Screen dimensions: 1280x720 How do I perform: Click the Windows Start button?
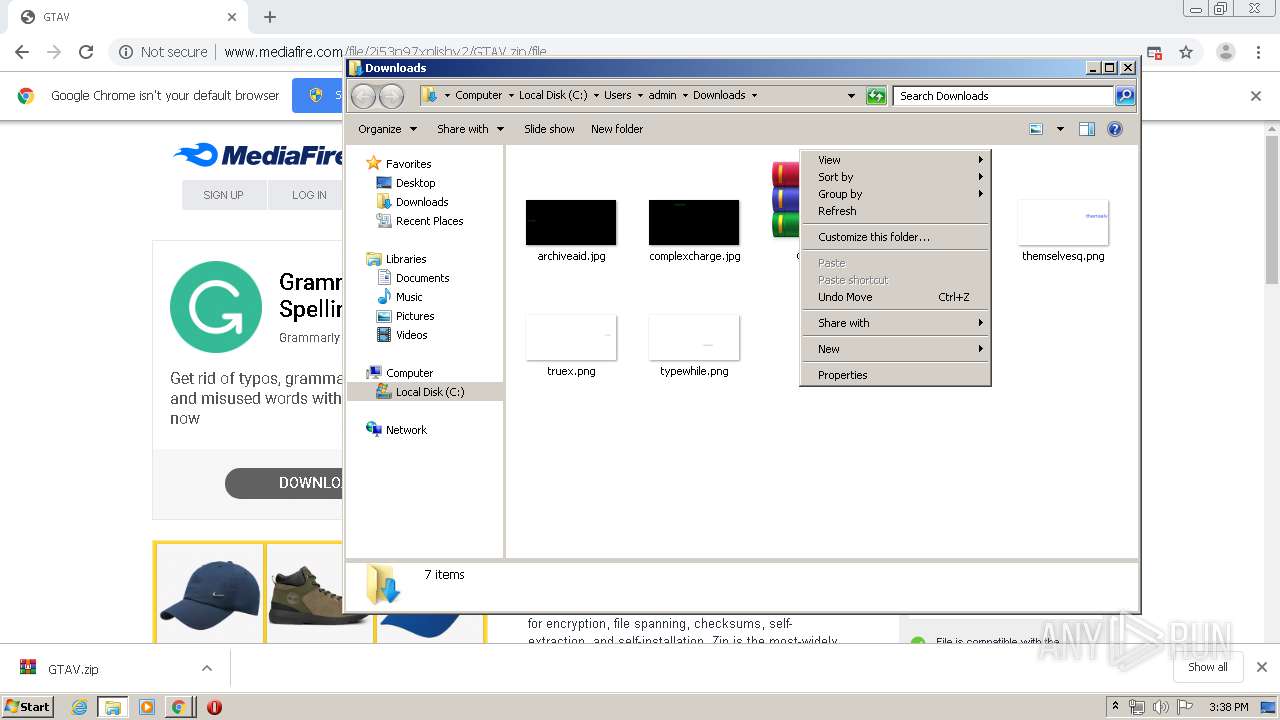(x=28, y=706)
